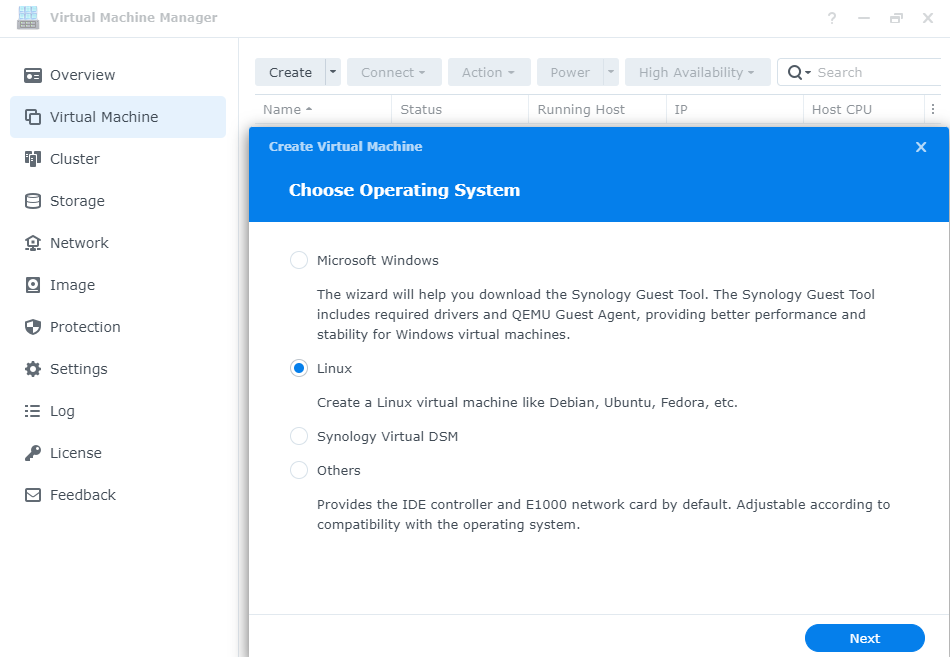Click the Feedback envelope icon
Screen dimensions: 950x657
coord(33,495)
